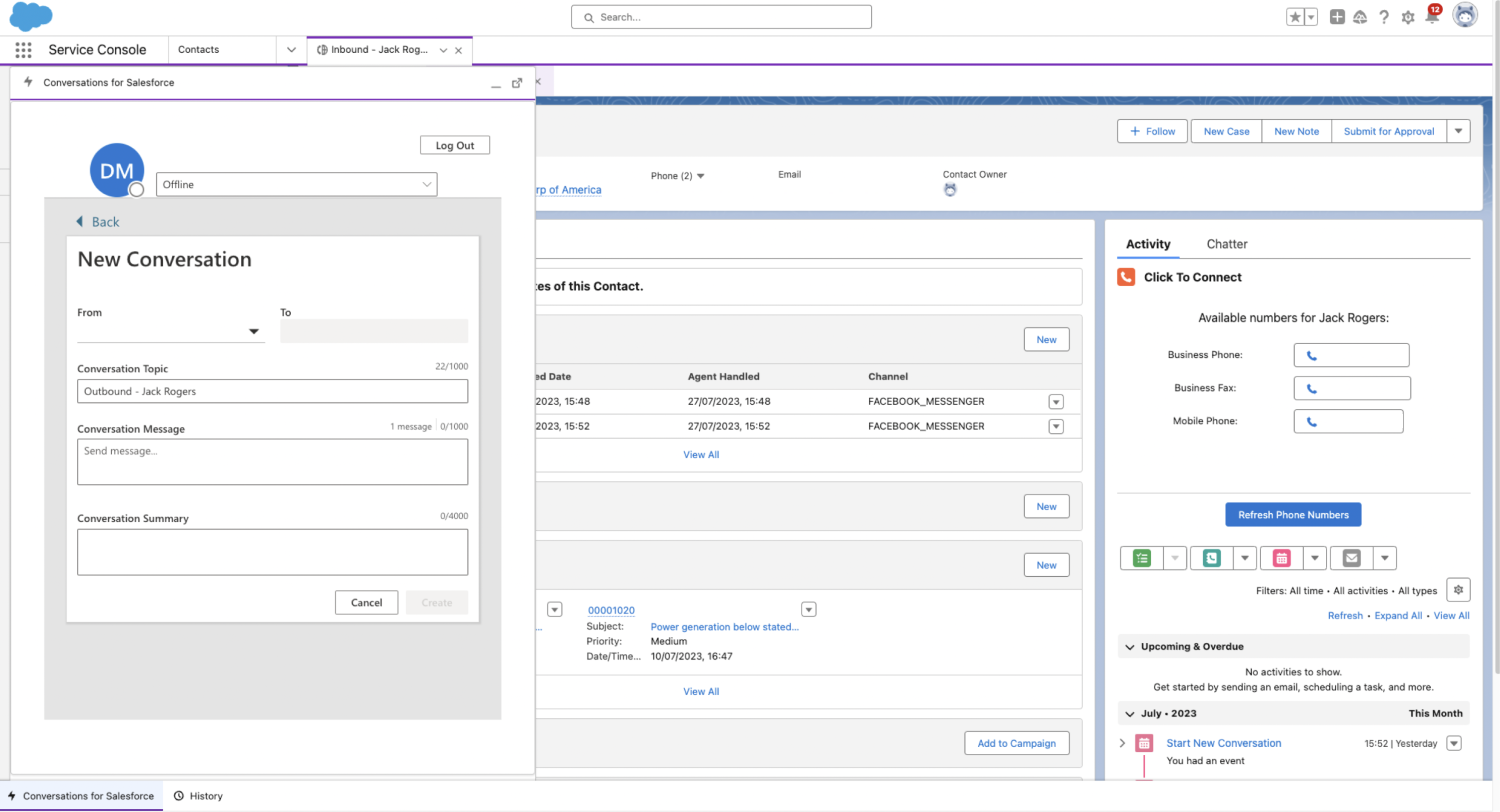The image size is (1500, 812).
Task: Compose email with gray envelope icon
Action: 1351,558
